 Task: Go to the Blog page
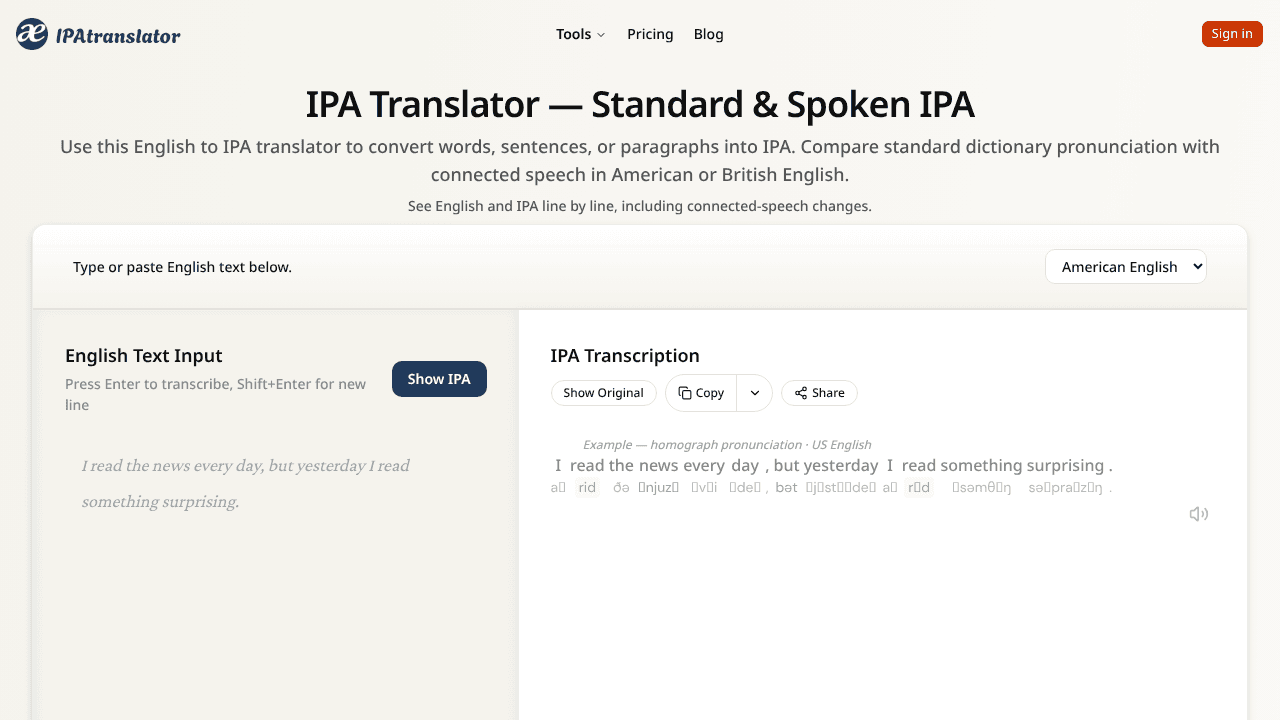[x=709, y=34]
